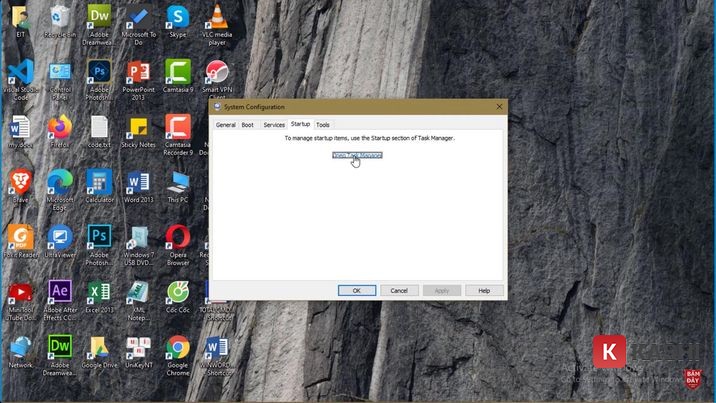Select PowerPoint 2013 shortcut
This screenshot has height=403, width=716.
click(x=138, y=80)
